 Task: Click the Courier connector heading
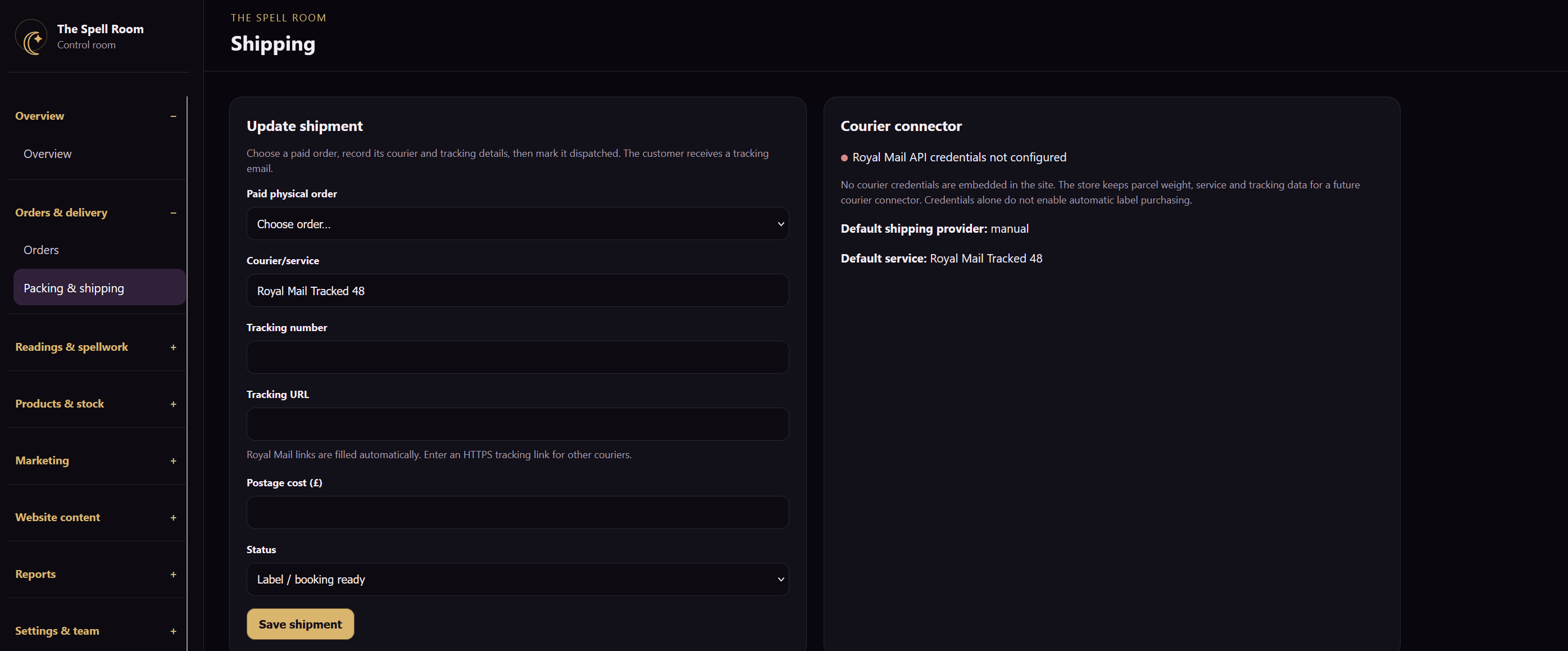(x=901, y=126)
